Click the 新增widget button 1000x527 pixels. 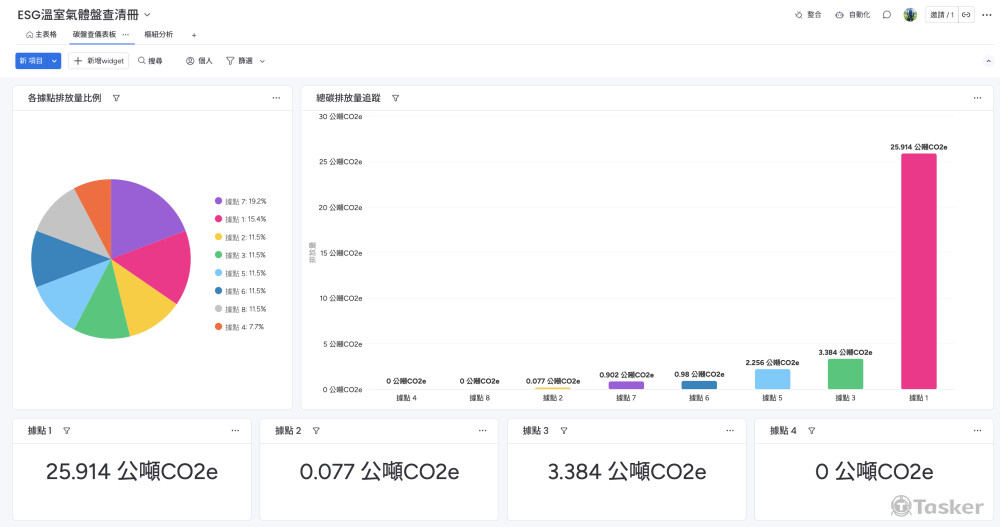point(99,61)
